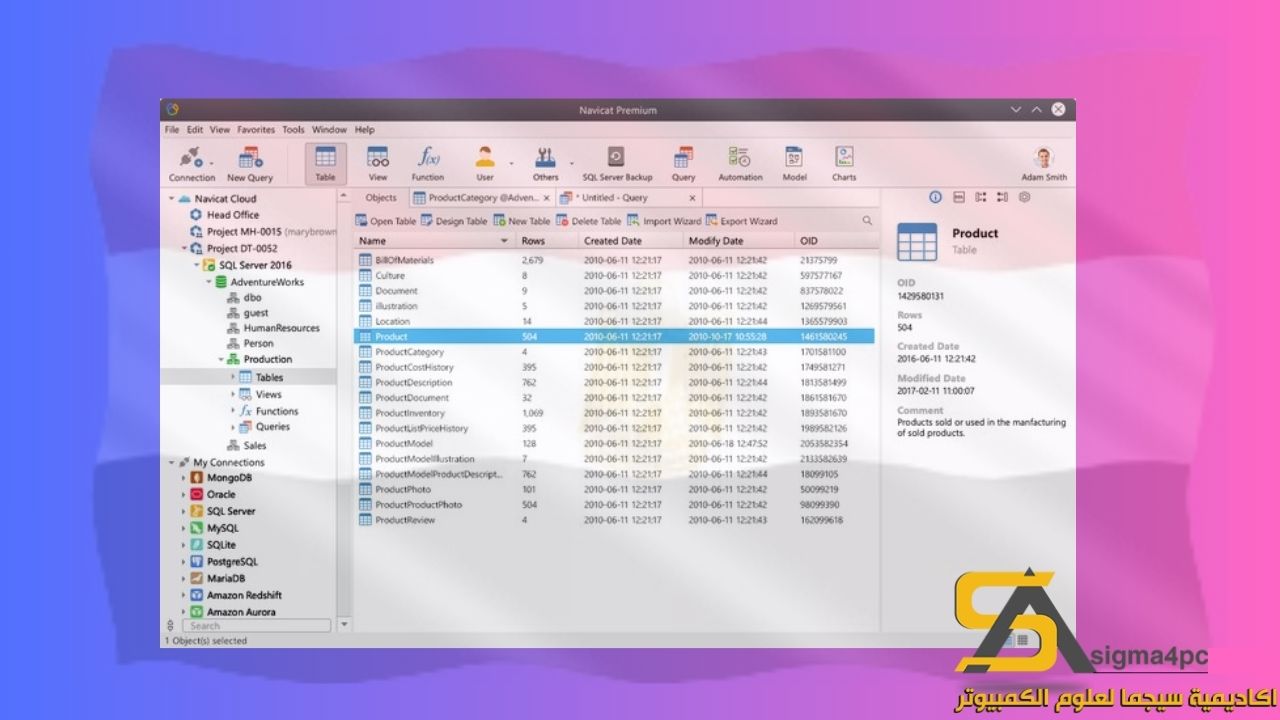Open the View toolbar button
The width and height of the screenshot is (1280, 720).
(x=378, y=164)
